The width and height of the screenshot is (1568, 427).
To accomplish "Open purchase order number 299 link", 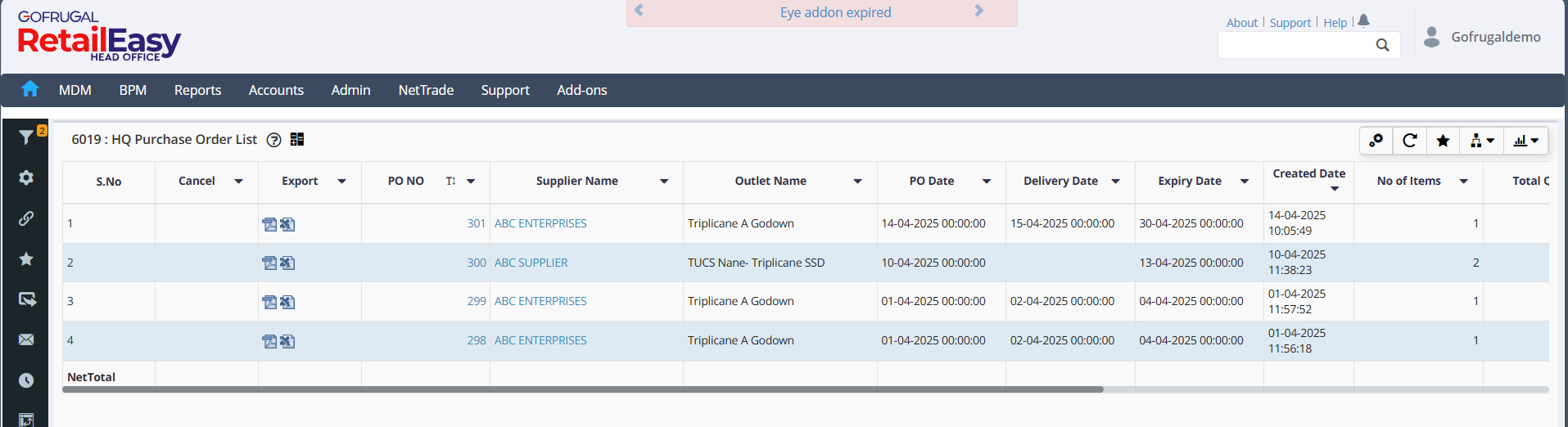I will coord(477,301).
